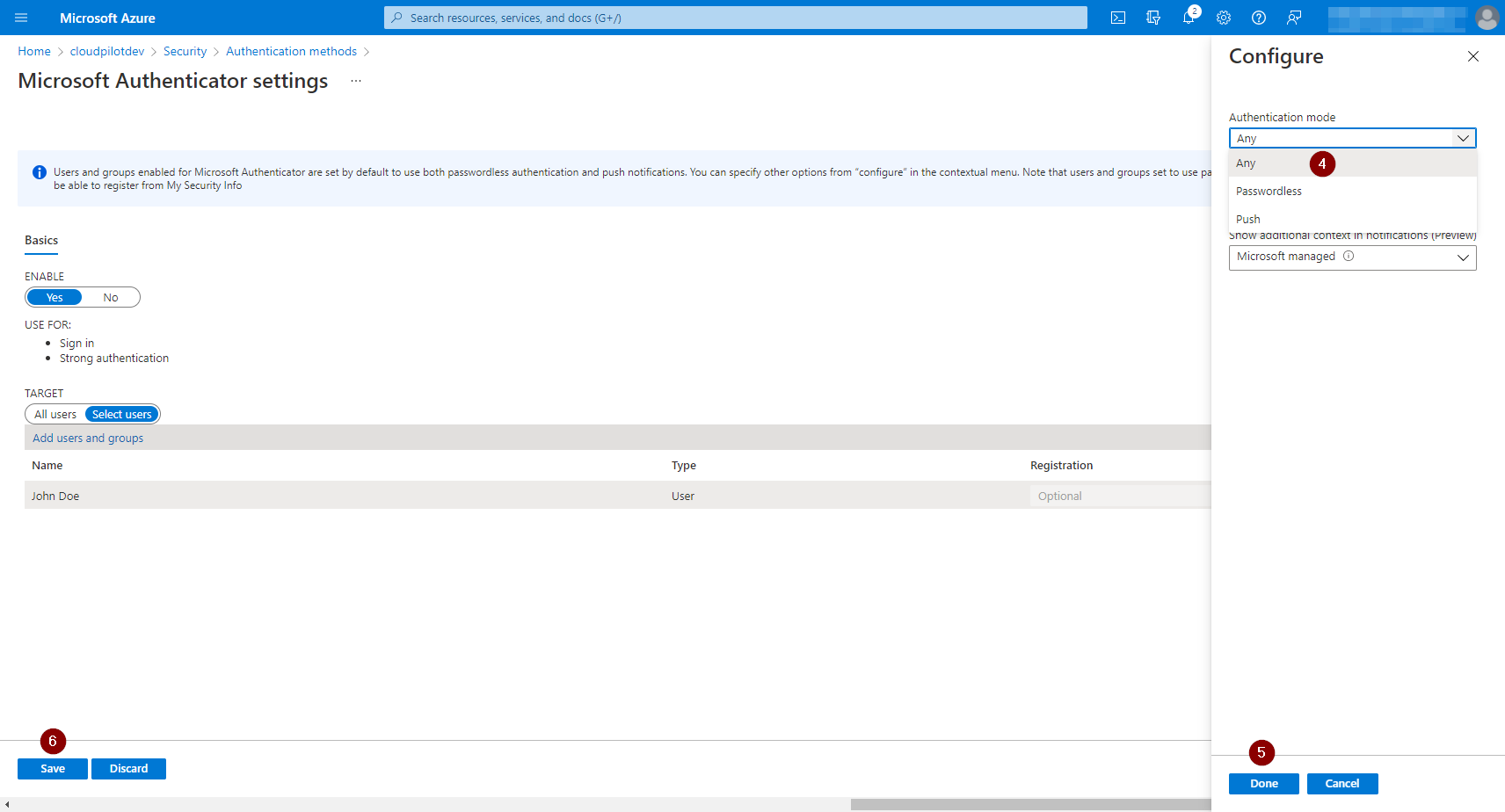The width and height of the screenshot is (1505, 812).
Task: Save the Authenticator settings
Action: [x=53, y=769]
